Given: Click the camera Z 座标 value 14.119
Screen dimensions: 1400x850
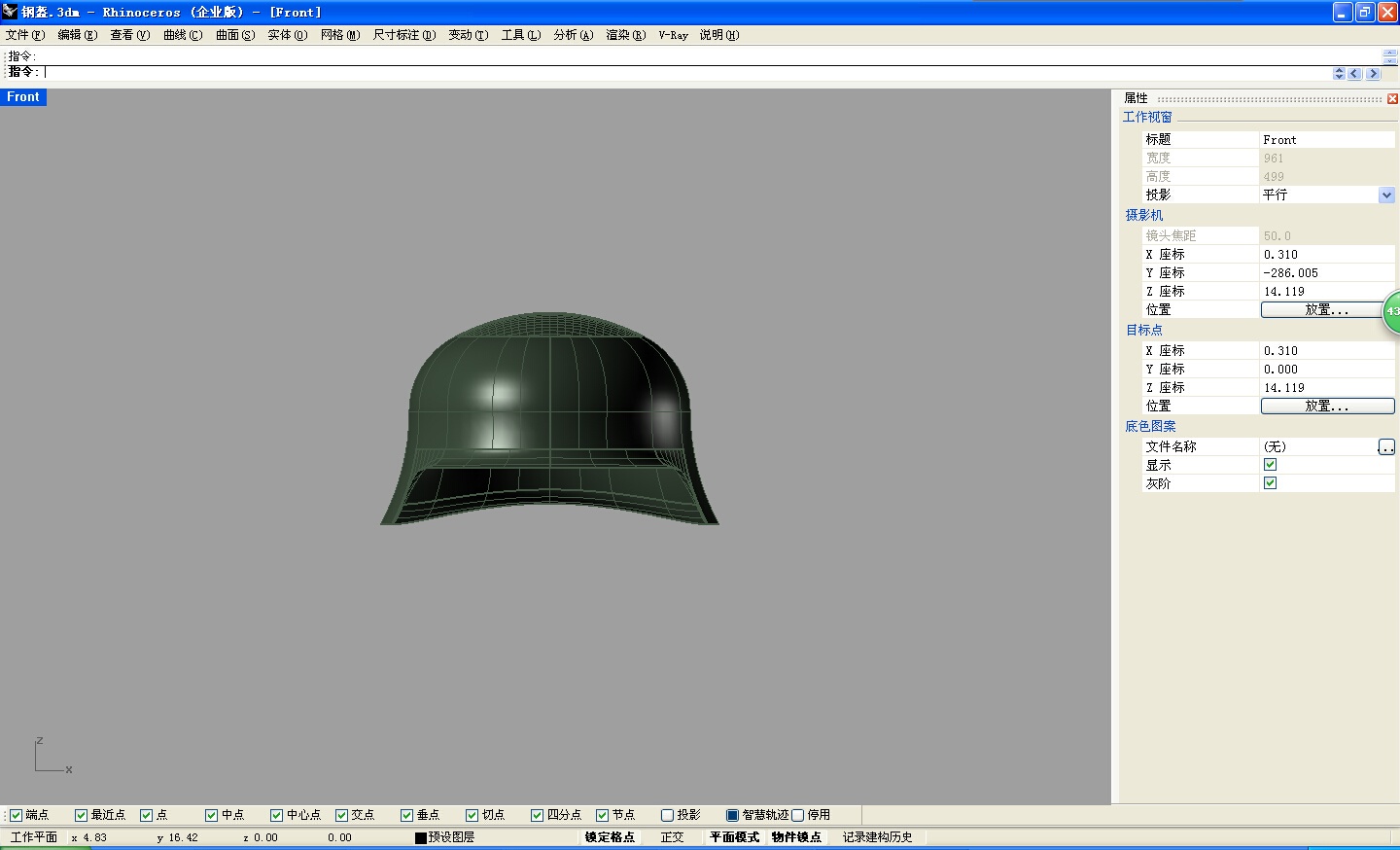Looking at the screenshot, I should click(1327, 292).
